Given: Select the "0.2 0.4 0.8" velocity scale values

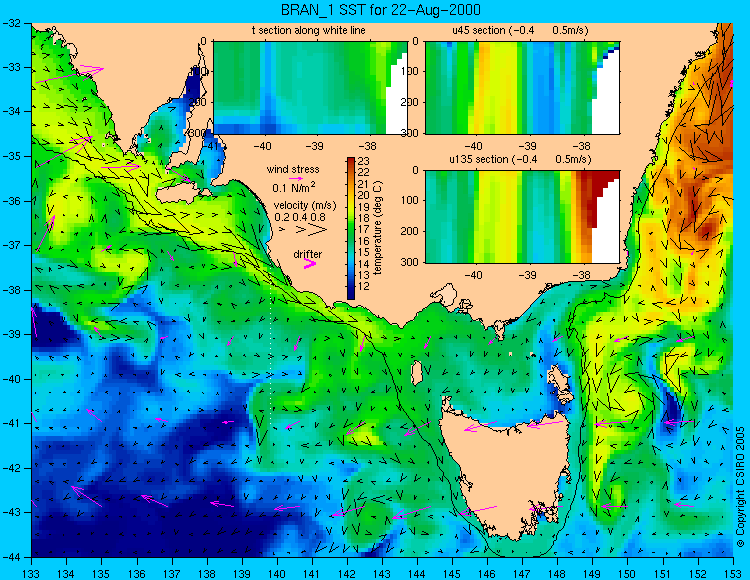Looking at the screenshot, I should pos(300,217).
